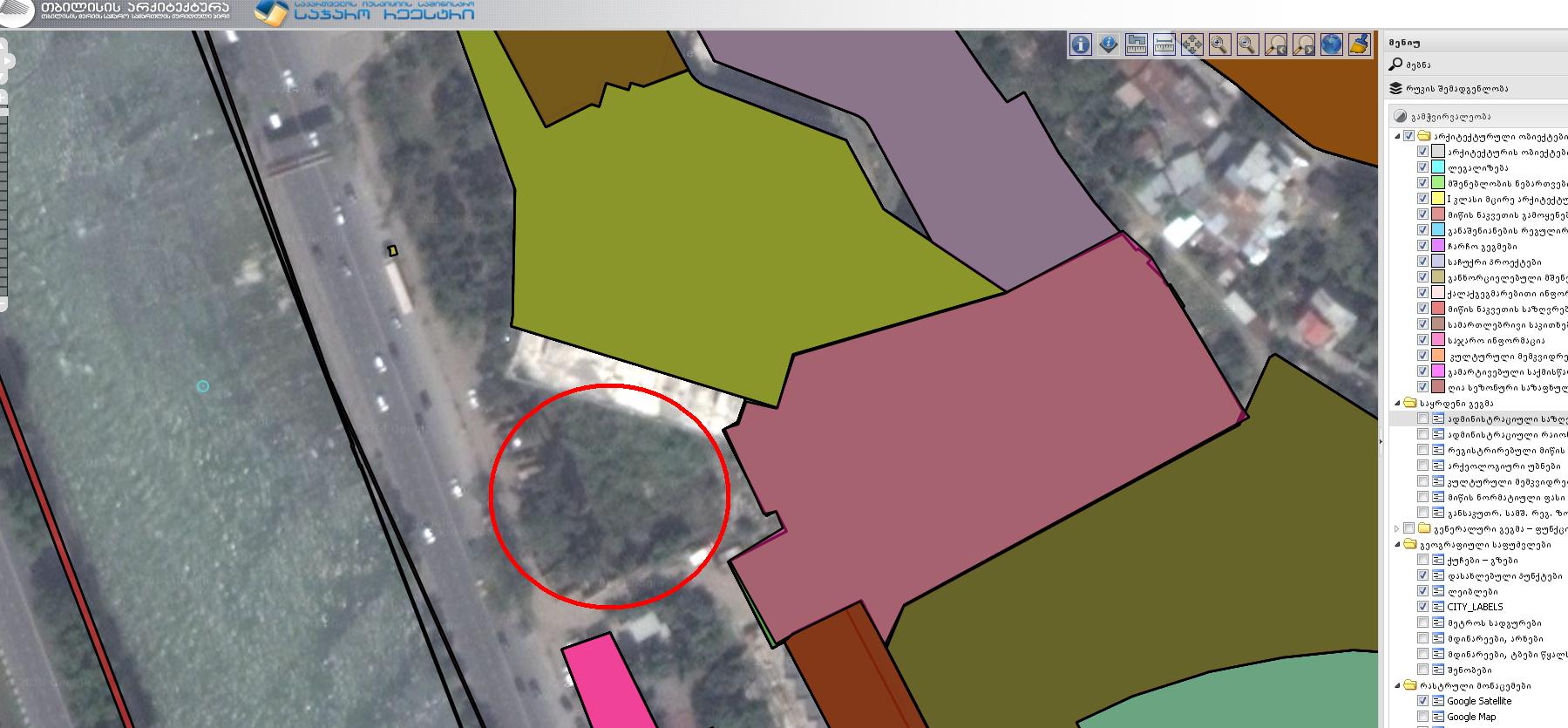Image resolution: width=1568 pixels, height=728 pixels.
Task: Click the green swatch of მშენებლობის ნებართვები layer
Action: [1438, 183]
